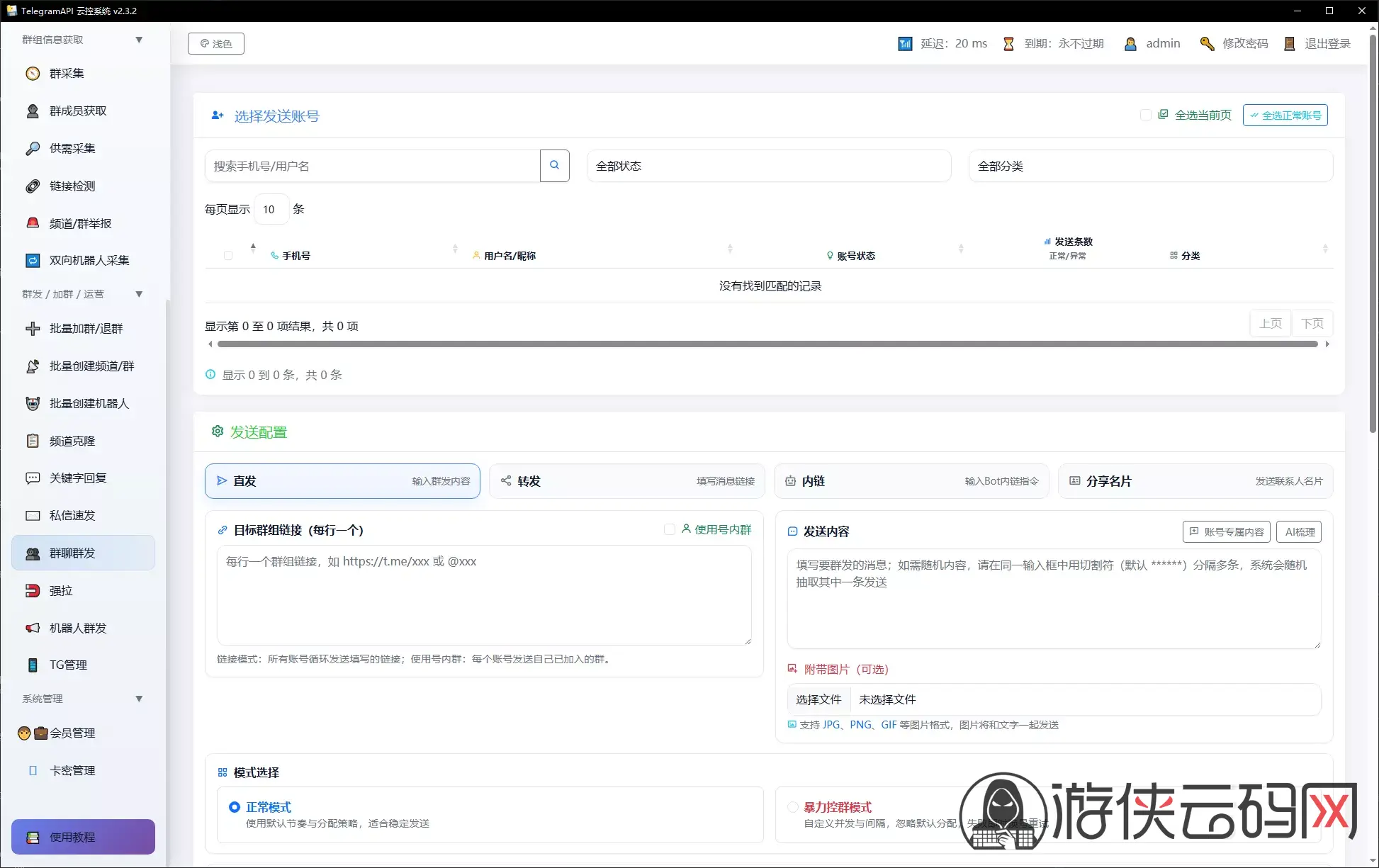The width and height of the screenshot is (1379, 868).
Task: Select the 正常模式 radio button
Action: coord(235,807)
